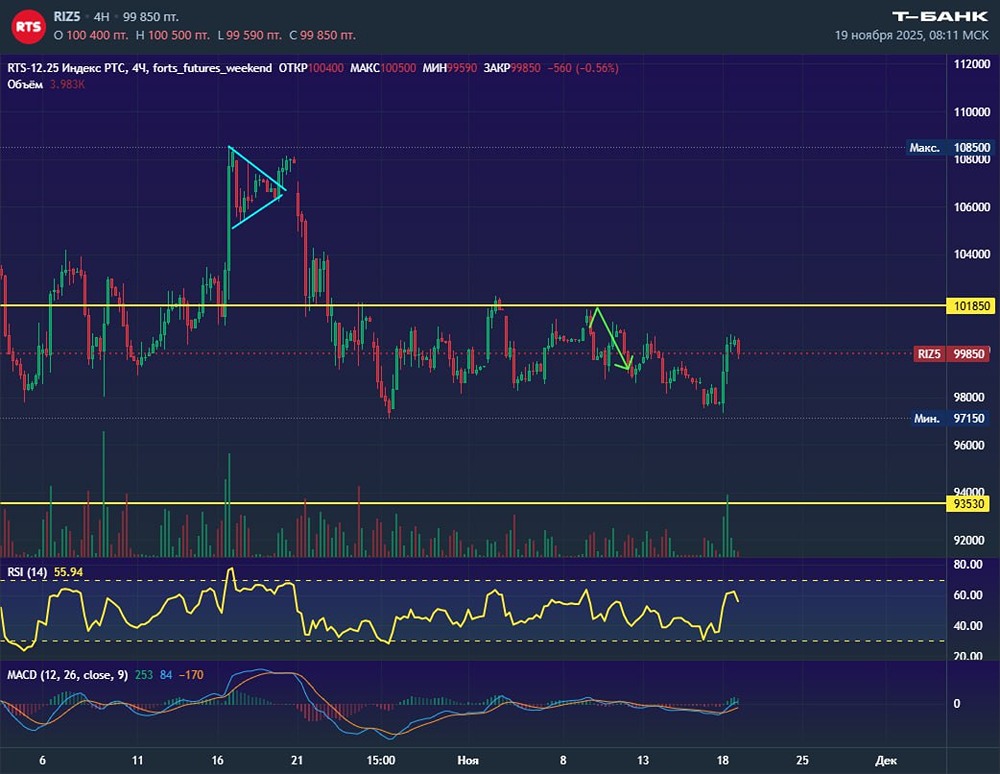Click the MACD signal value −170
The image size is (1000, 774).
pyautogui.click(x=191, y=675)
